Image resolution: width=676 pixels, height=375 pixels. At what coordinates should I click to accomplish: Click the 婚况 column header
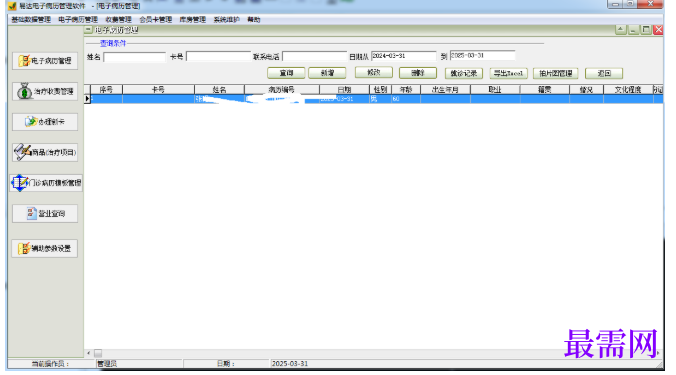(x=586, y=90)
